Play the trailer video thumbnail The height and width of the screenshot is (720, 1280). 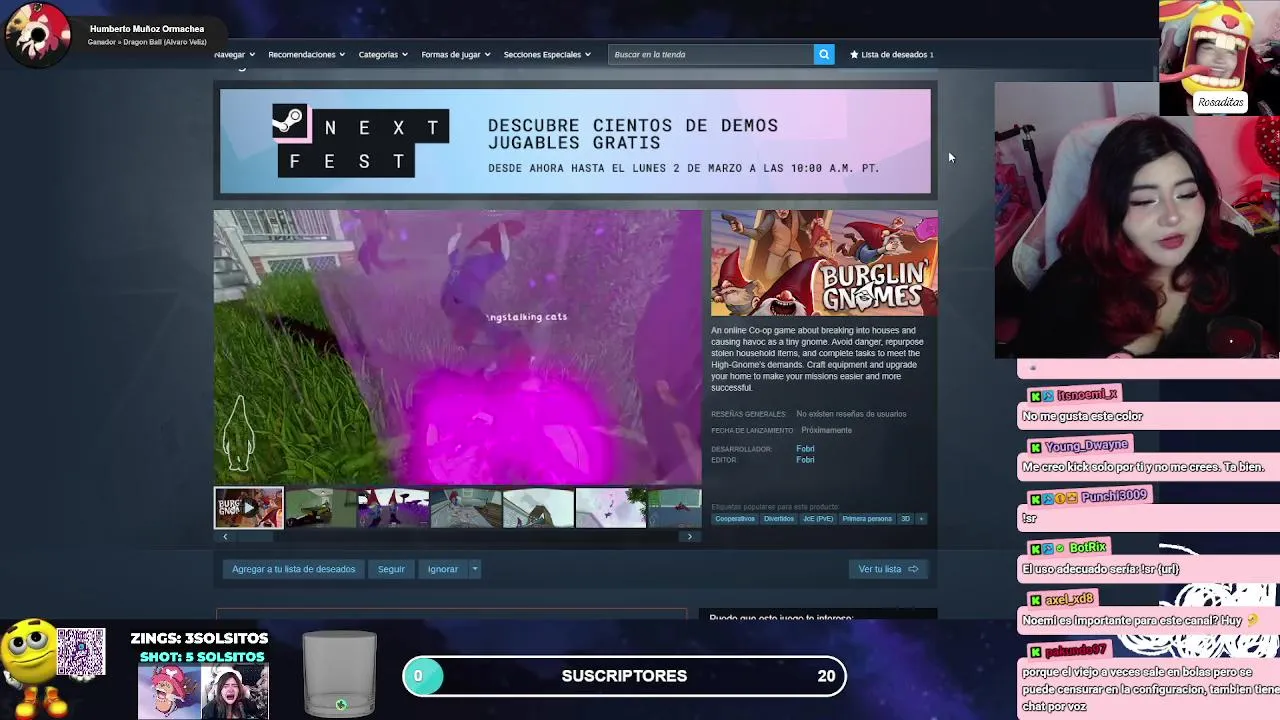(x=248, y=507)
